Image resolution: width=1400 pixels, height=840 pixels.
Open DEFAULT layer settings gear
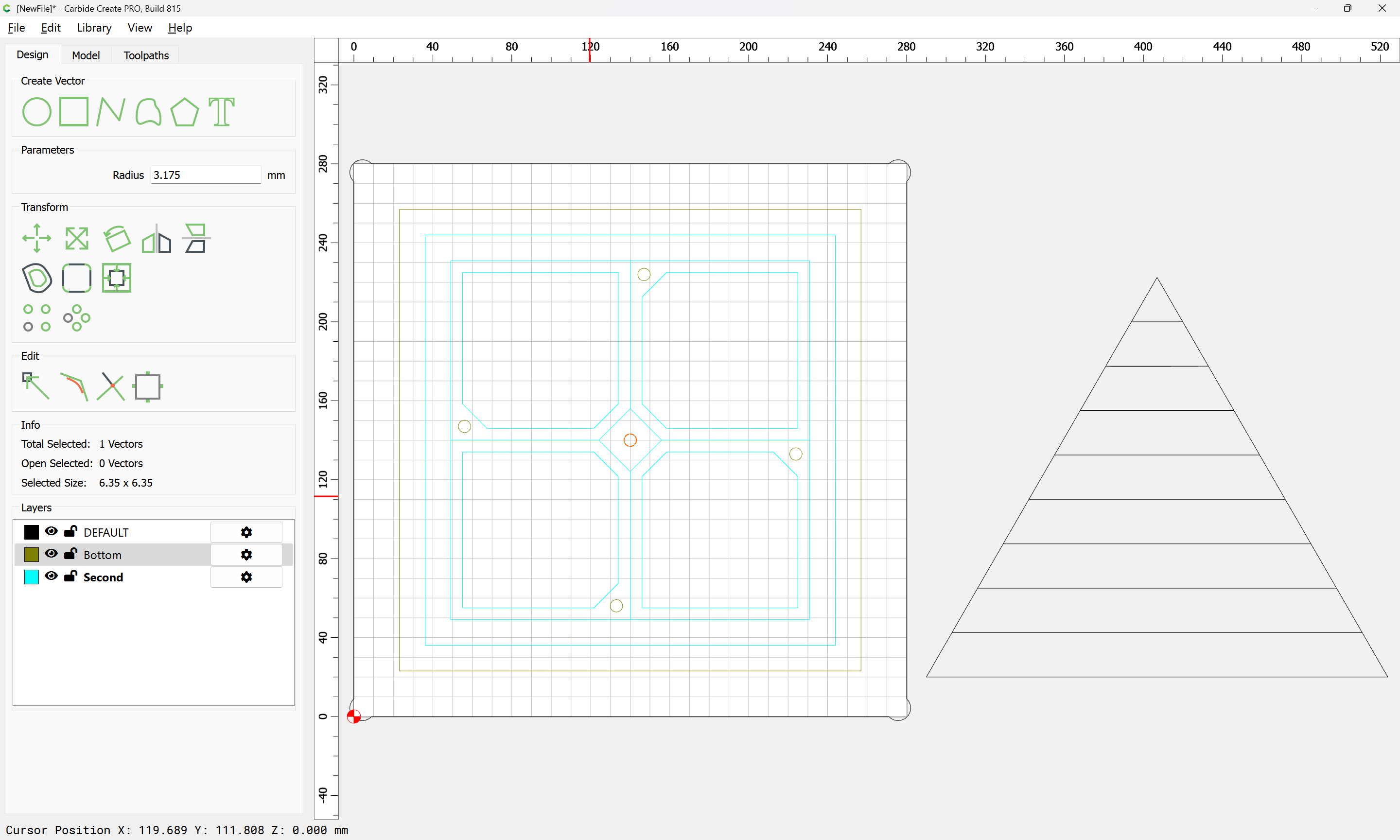click(x=246, y=532)
